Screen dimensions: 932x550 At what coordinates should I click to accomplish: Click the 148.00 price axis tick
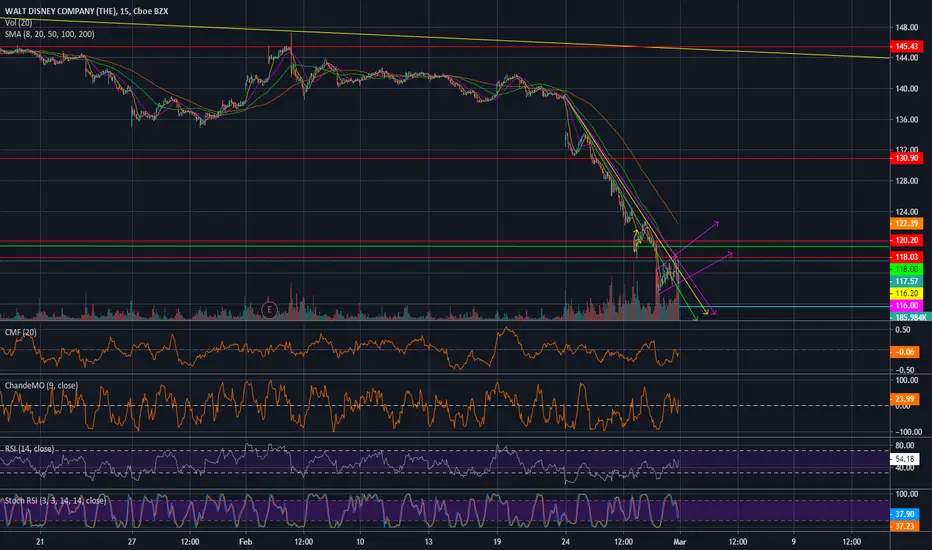pyautogui.click(x=907, y=27)
